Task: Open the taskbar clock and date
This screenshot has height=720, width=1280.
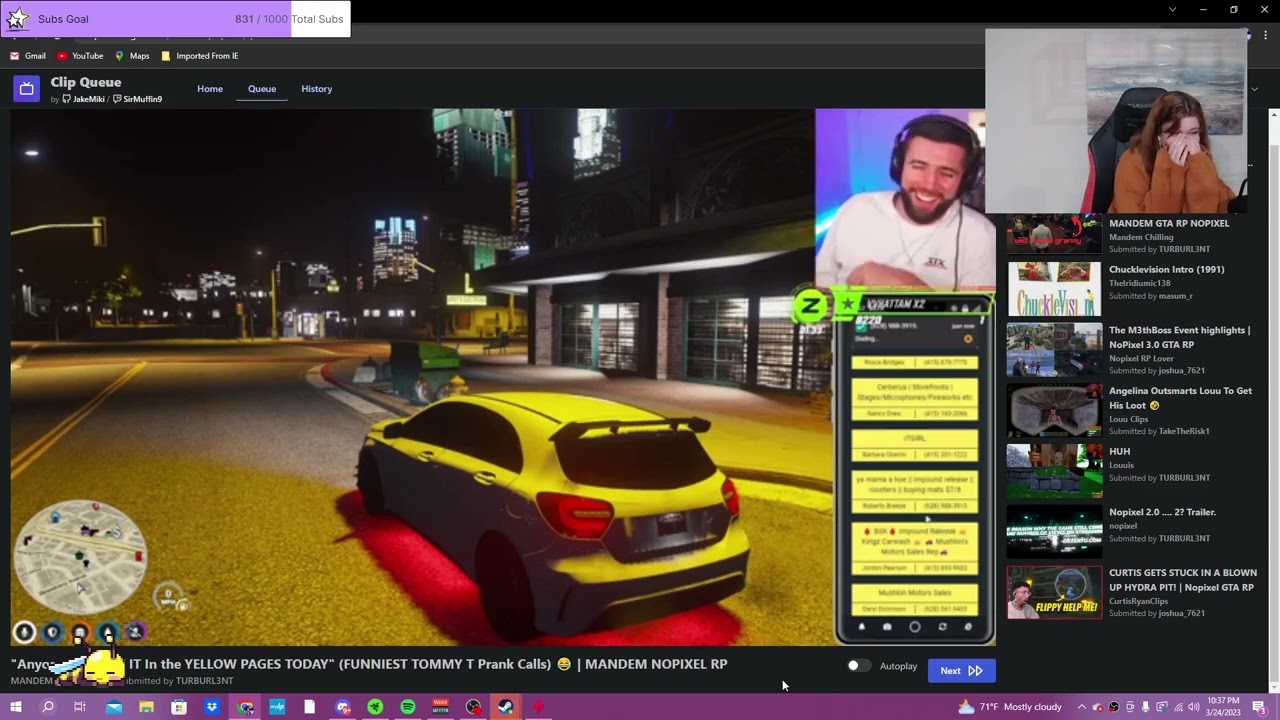Action: point(1223,707)
